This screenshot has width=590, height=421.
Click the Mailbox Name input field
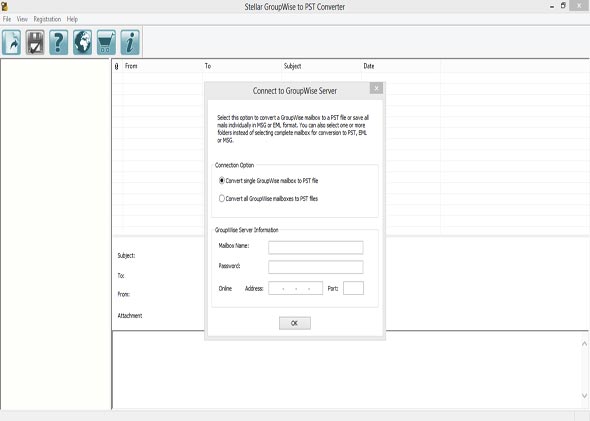(x=316, y=247)
